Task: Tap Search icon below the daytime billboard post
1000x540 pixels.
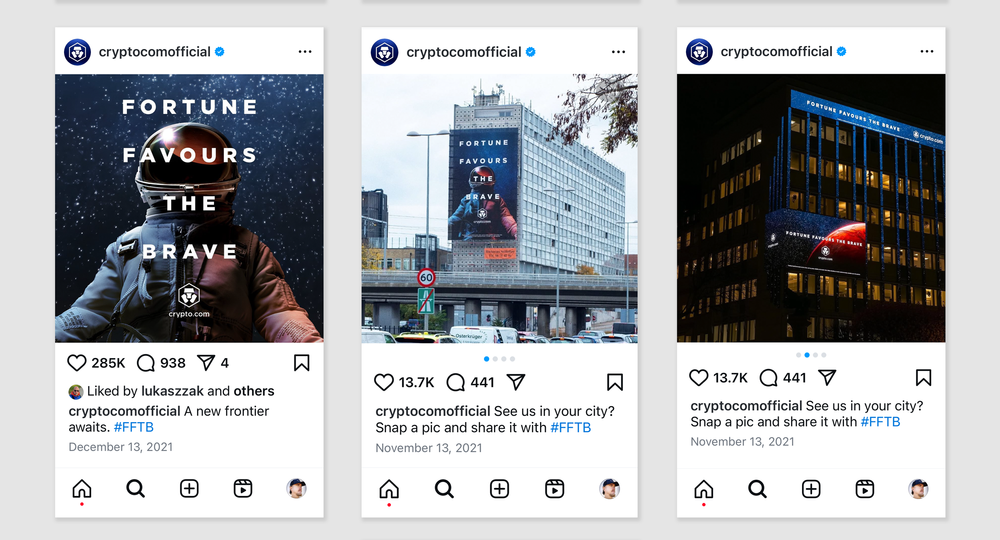Action: point(444,489)
